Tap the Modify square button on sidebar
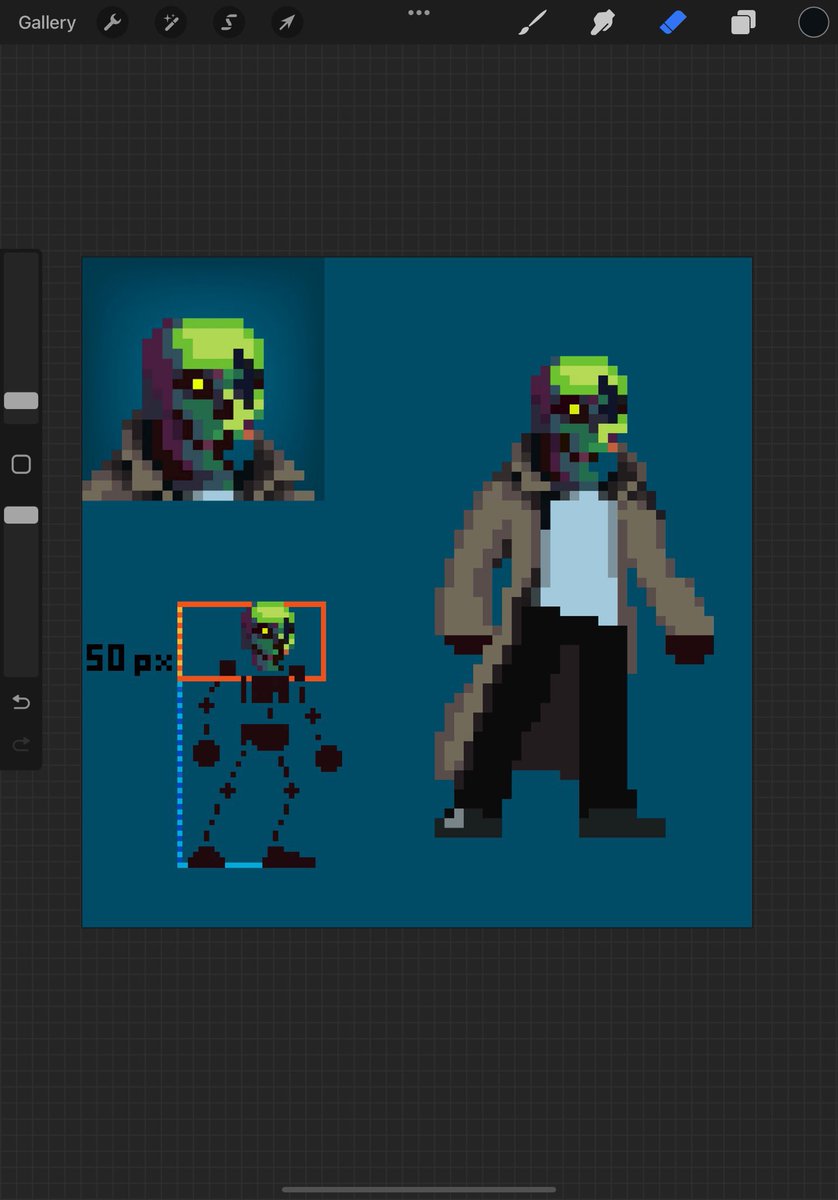 21,464
